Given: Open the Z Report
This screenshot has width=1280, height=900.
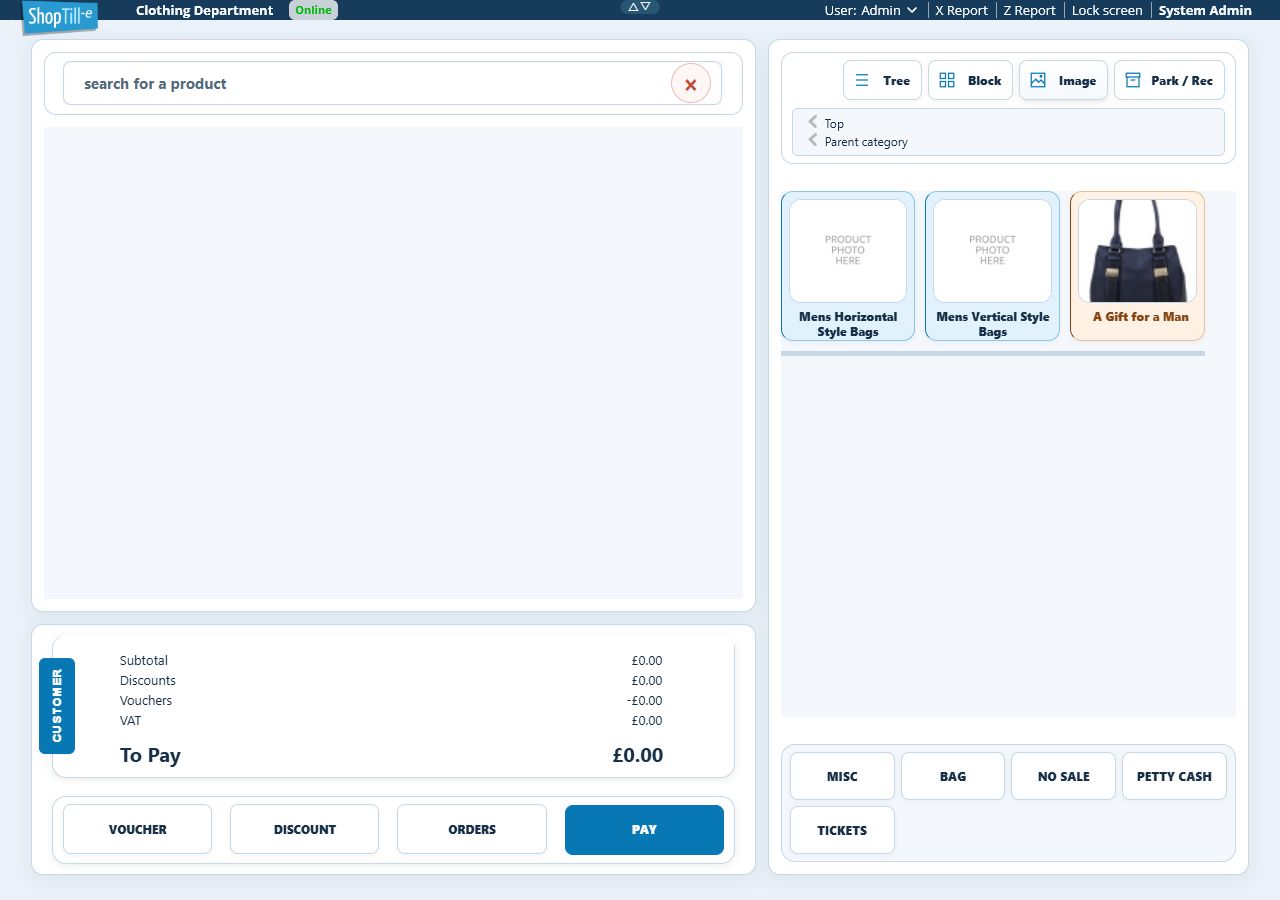Looking at the screenshot, I should [1029, 10].
